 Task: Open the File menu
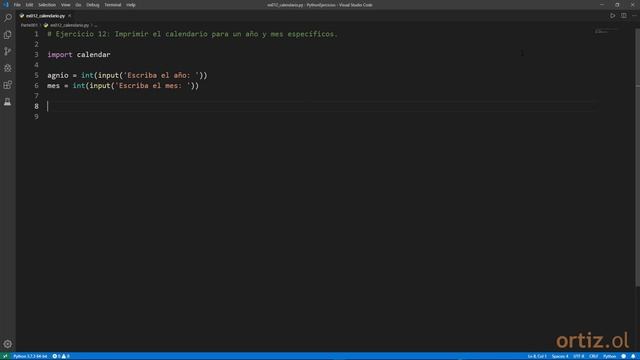coord(17,5)
